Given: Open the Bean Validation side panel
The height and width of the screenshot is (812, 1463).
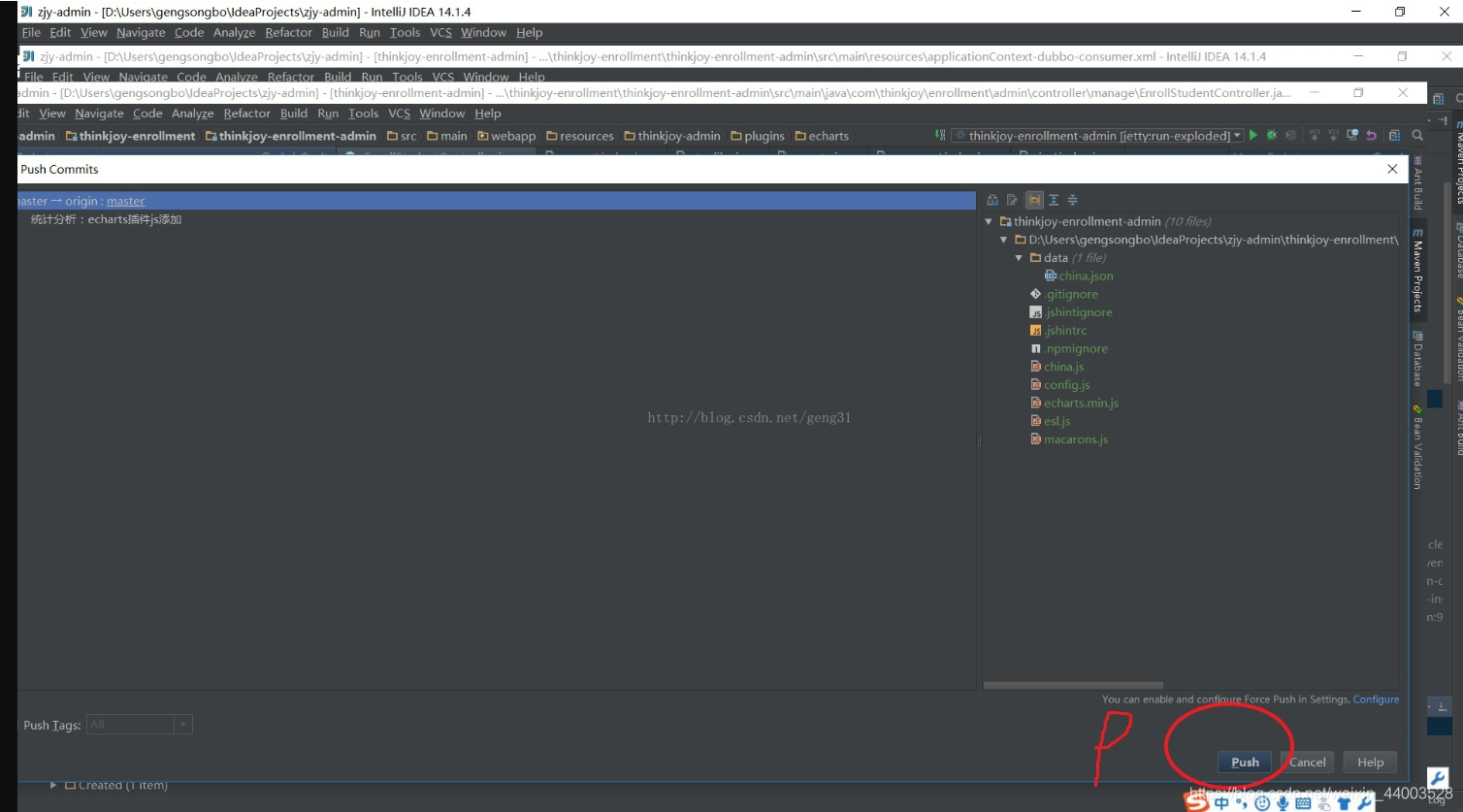Looking at the screenshot, I should [1417, 447].
